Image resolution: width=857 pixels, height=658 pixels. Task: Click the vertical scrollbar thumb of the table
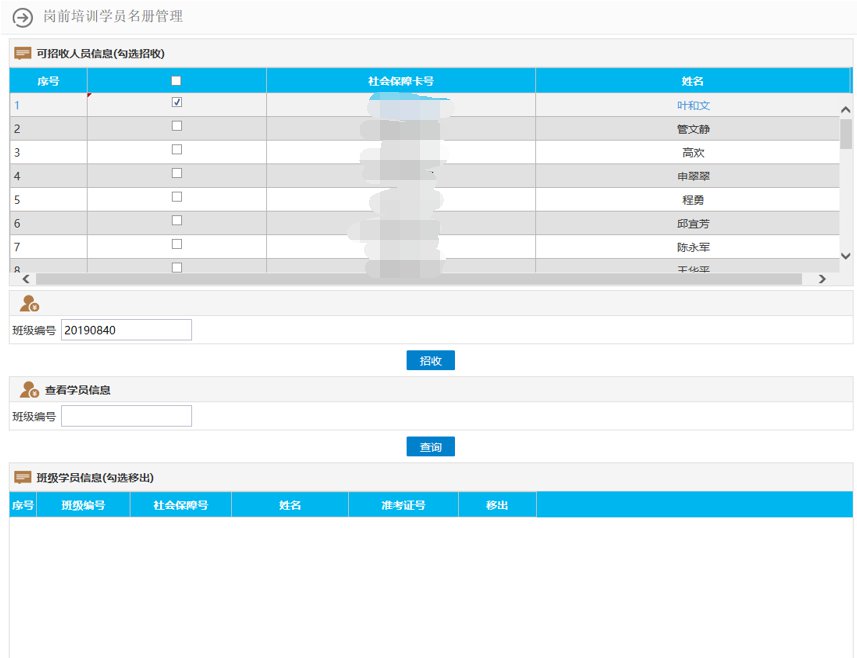click(846, 134)
